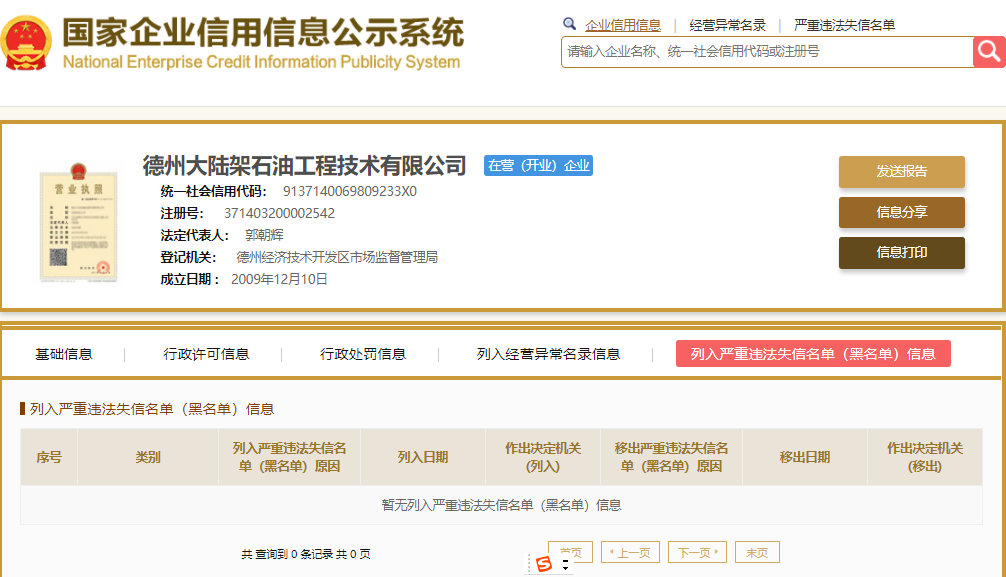
Task: Click the 序号 column header
Action: click(x=49, y=457)
